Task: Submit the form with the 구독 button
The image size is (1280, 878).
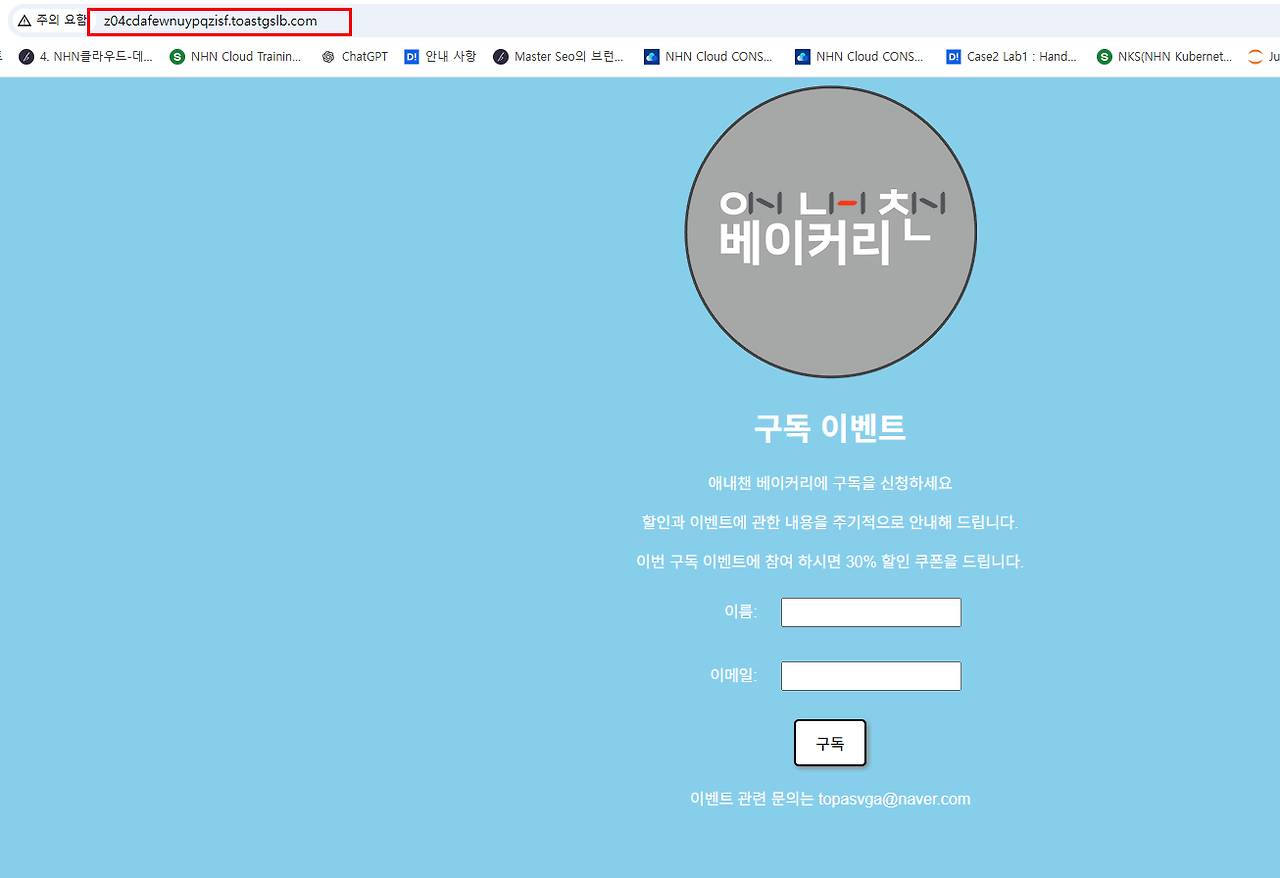Action: pos(830,743)
